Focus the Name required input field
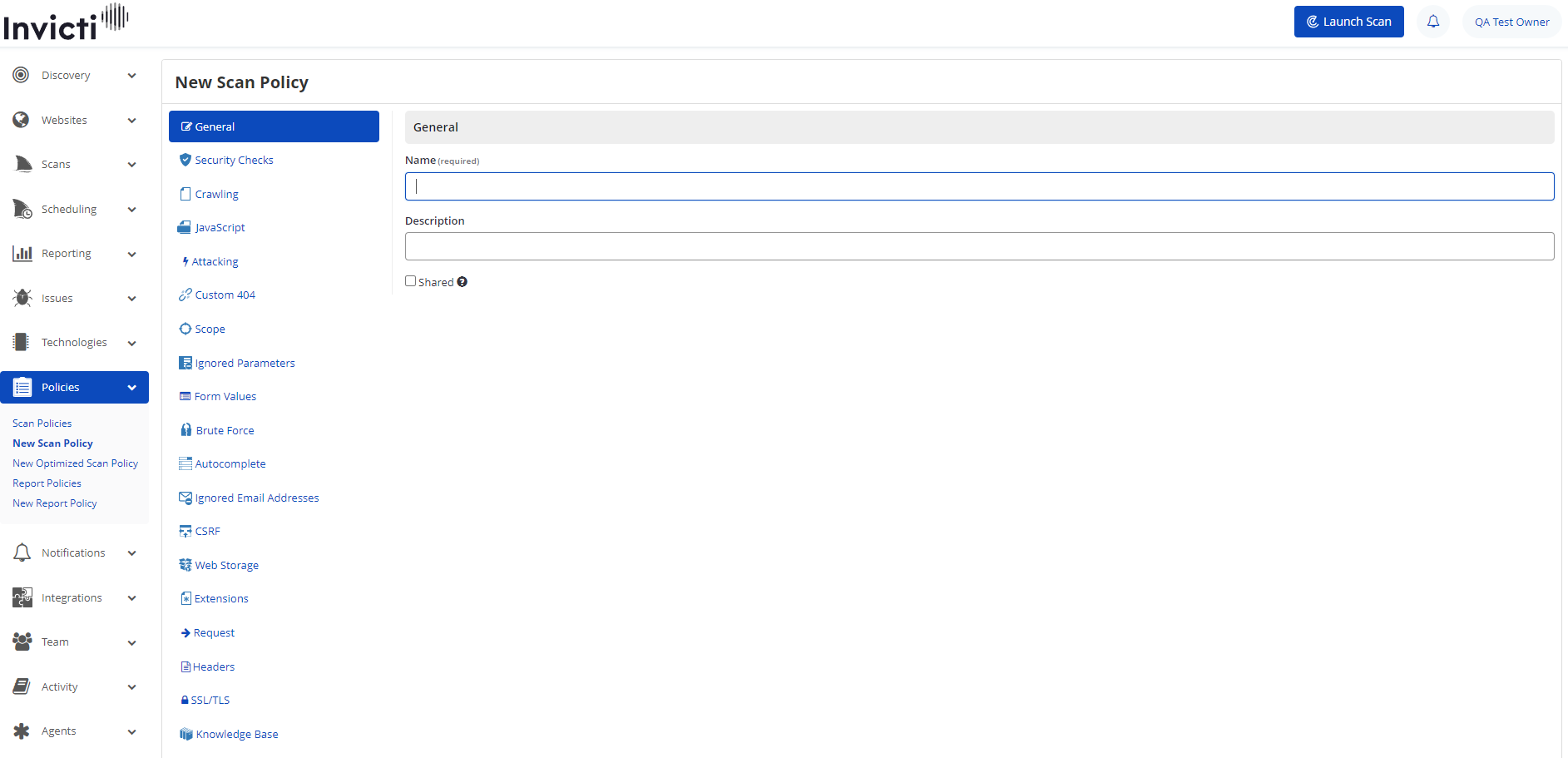1568x758 pixels. tap(979, 186)
